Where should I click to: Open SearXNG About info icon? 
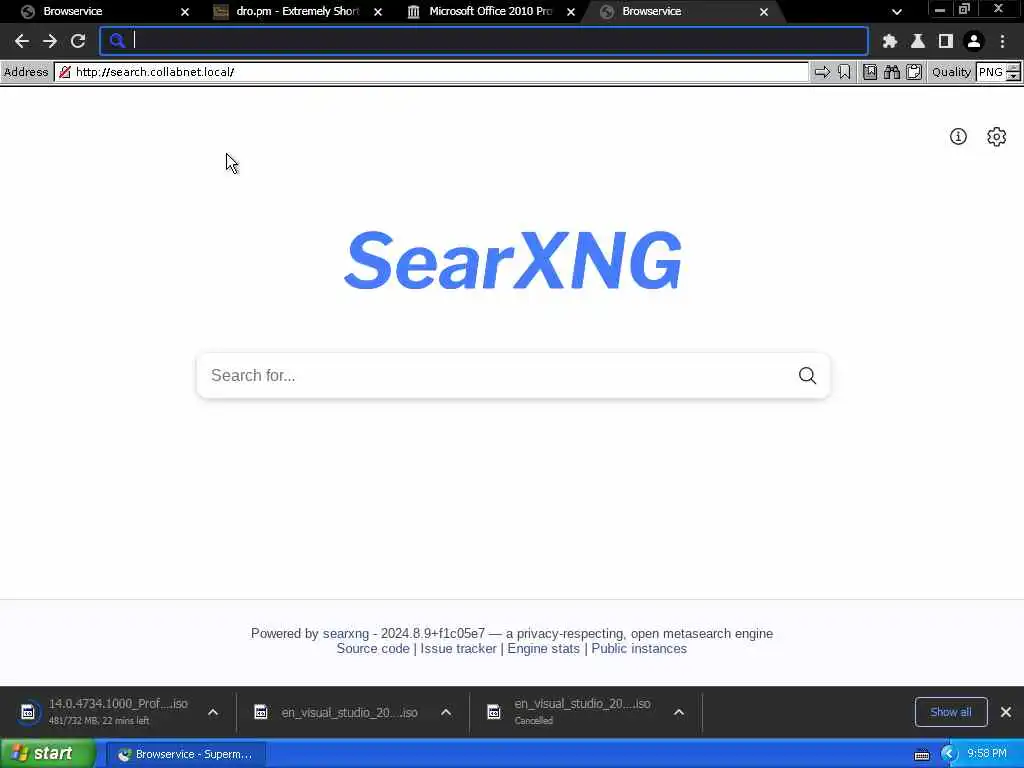[958, 136]
